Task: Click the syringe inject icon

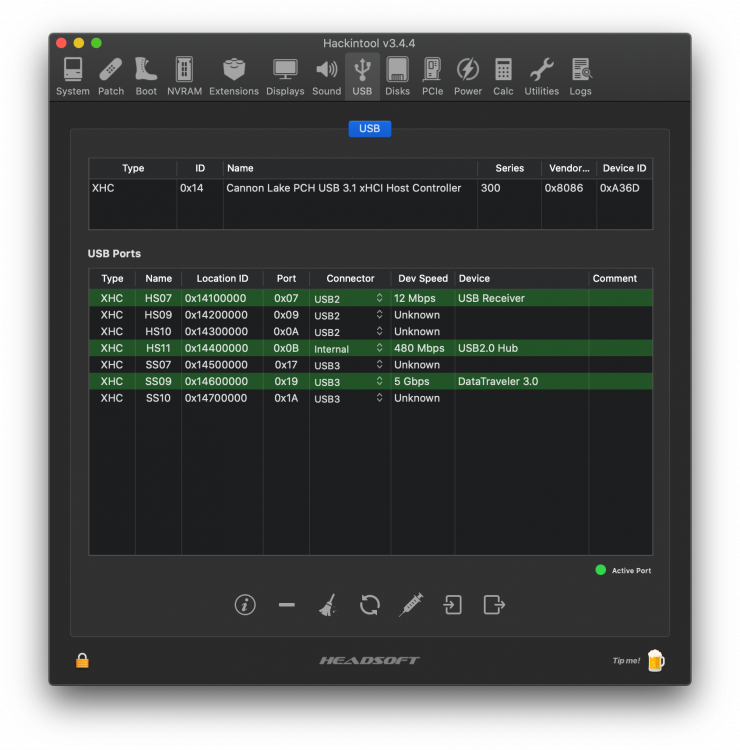Action: pyautogui.click(x=411, y=605)
